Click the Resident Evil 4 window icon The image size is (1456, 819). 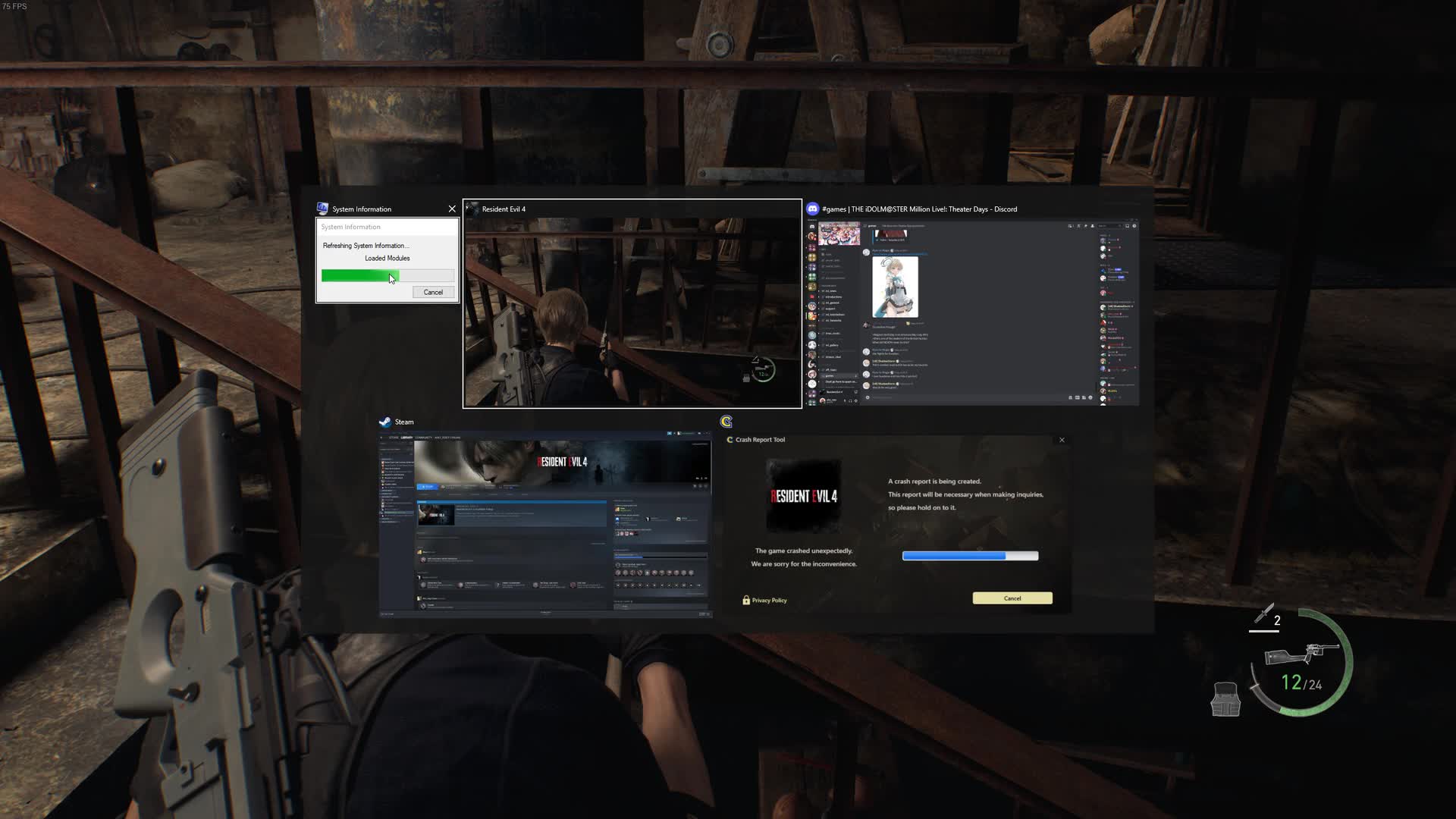click(472, 209)
